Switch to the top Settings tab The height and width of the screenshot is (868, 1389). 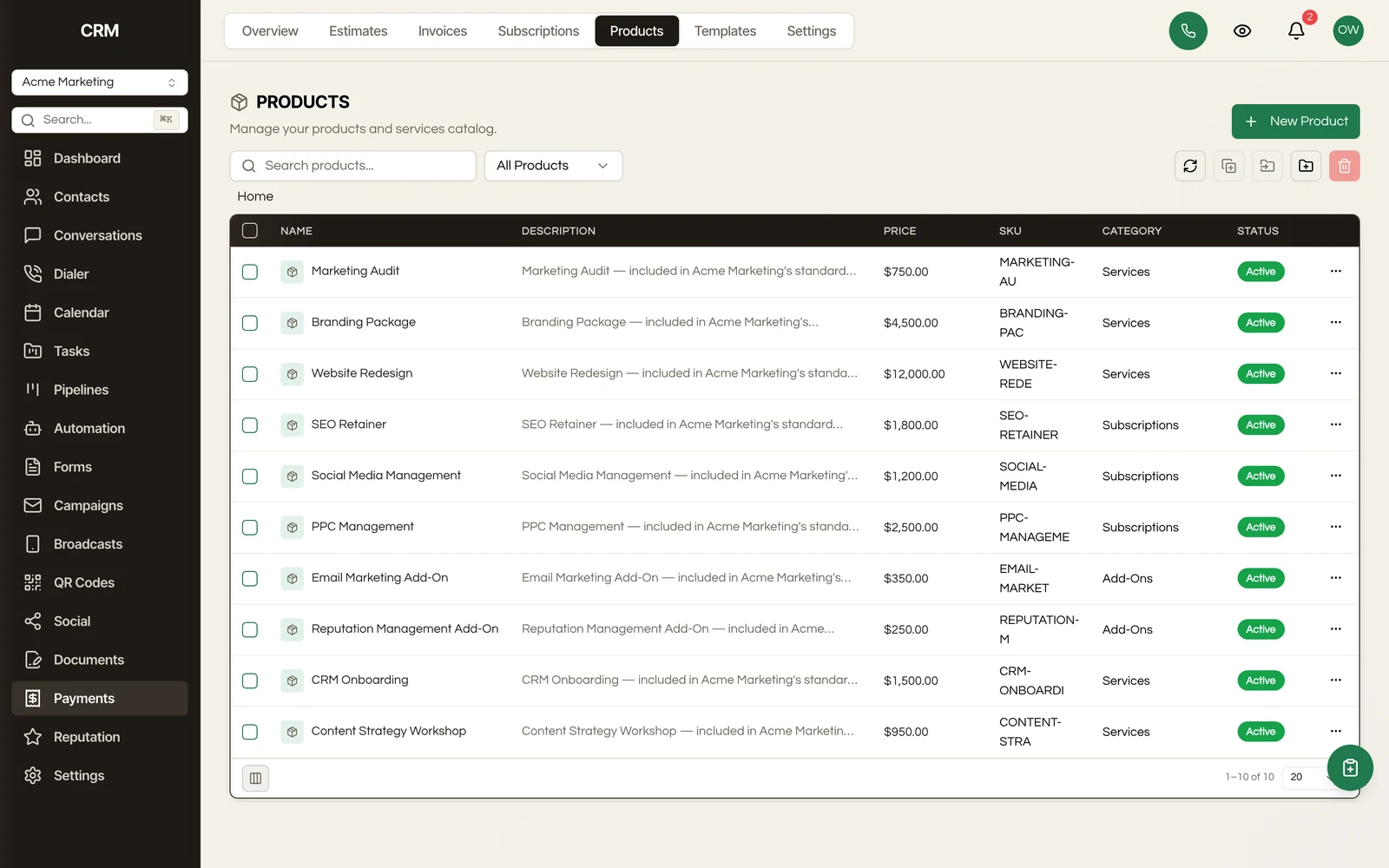click(x=812, y=31)
